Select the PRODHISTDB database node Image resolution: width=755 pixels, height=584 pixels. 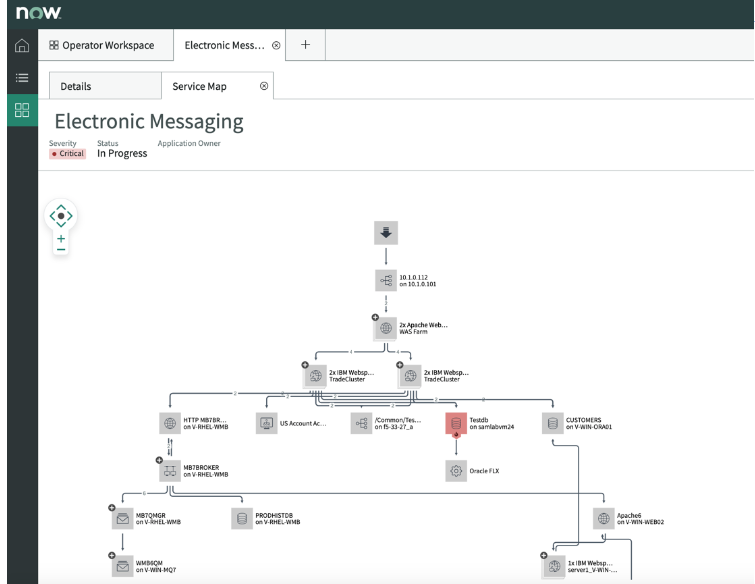pos(242,519)
